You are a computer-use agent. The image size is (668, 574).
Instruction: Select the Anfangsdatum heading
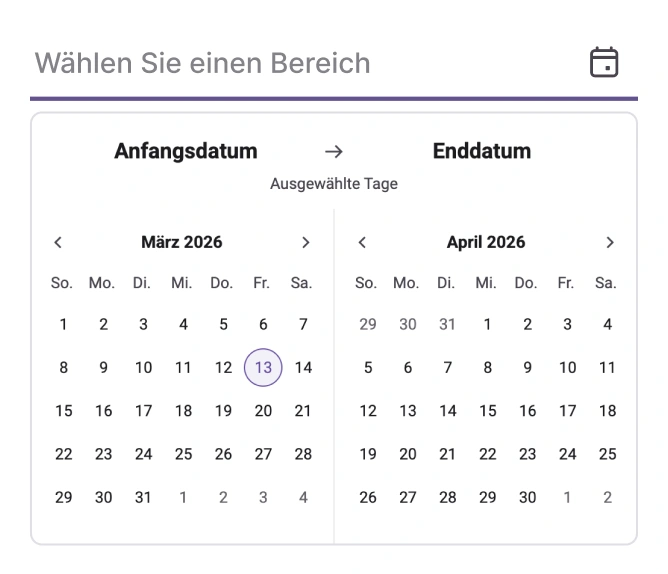coord(186,151)
